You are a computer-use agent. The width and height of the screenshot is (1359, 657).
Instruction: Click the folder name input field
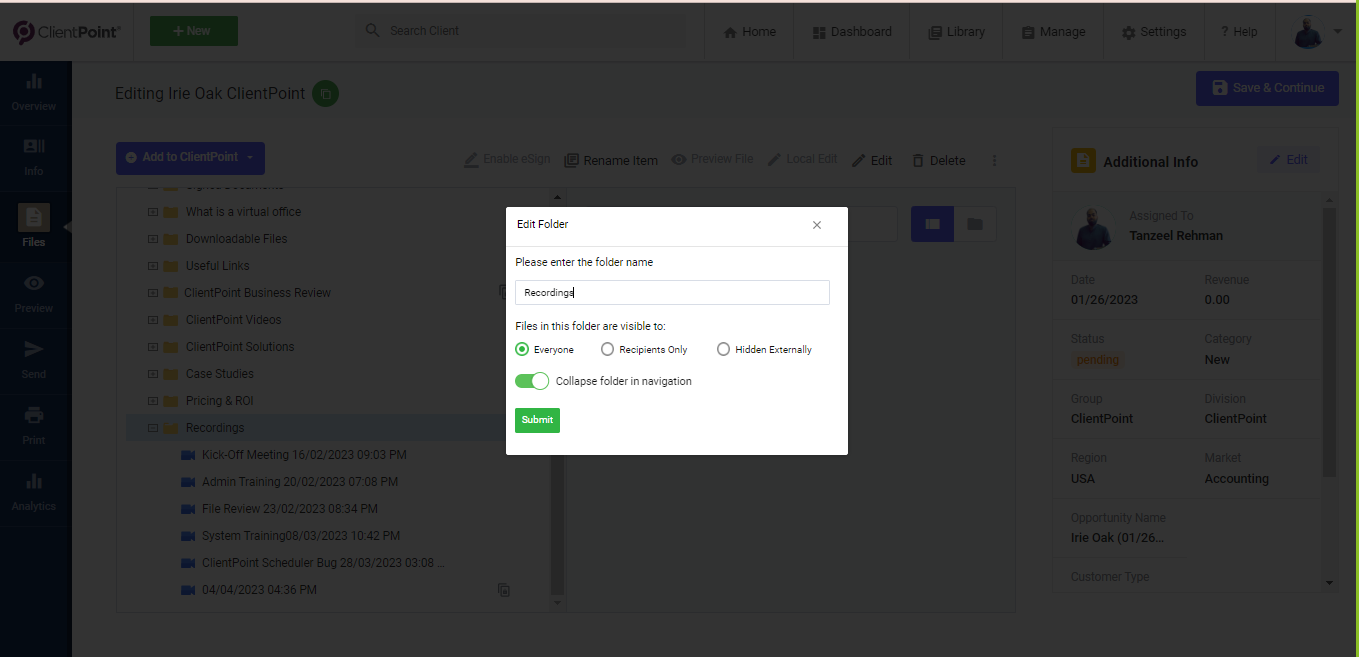click(672, 293)
